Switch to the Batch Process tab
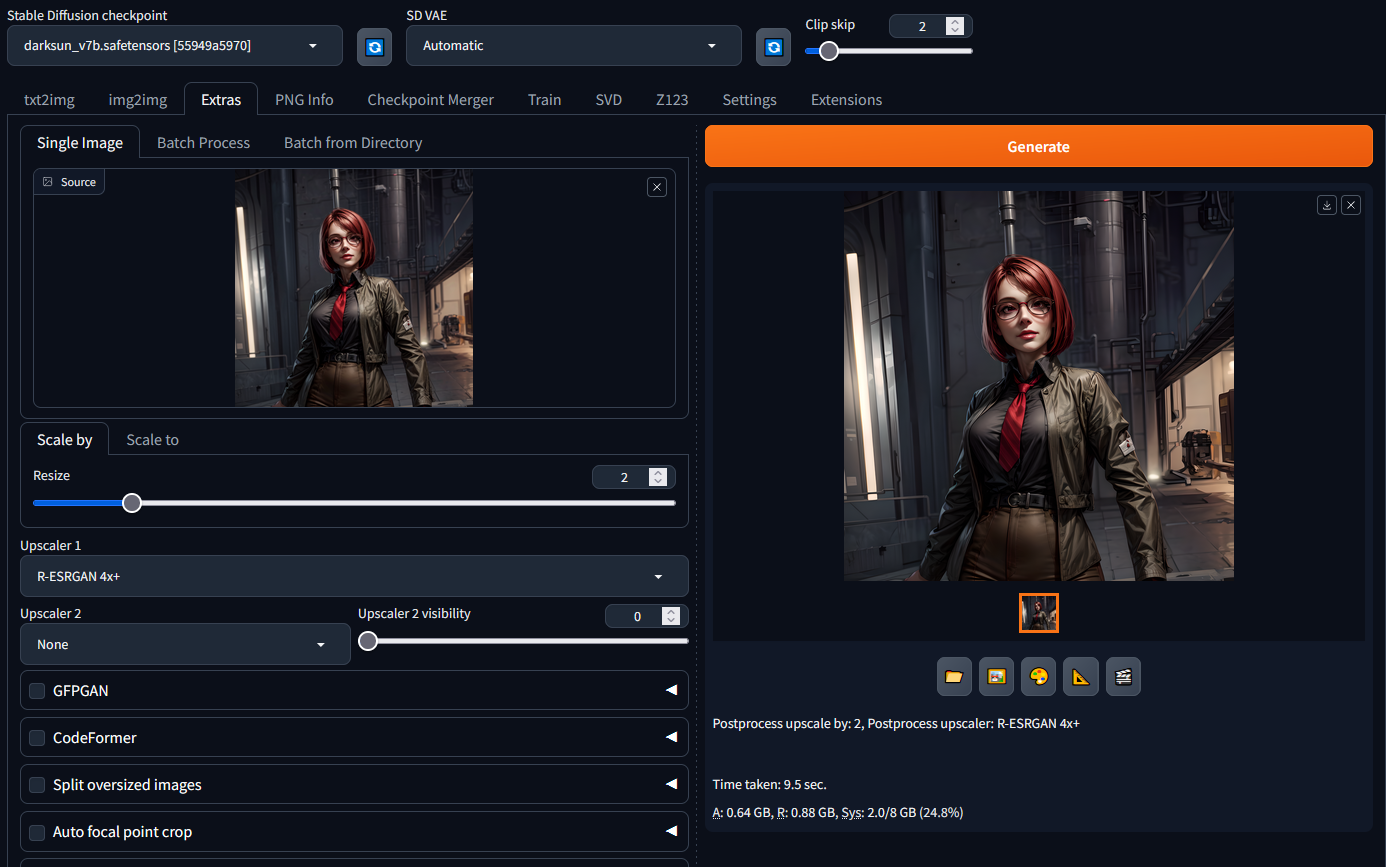This screenshot has height=867, width=1386. pyautogui.click(x=204, y=143)
